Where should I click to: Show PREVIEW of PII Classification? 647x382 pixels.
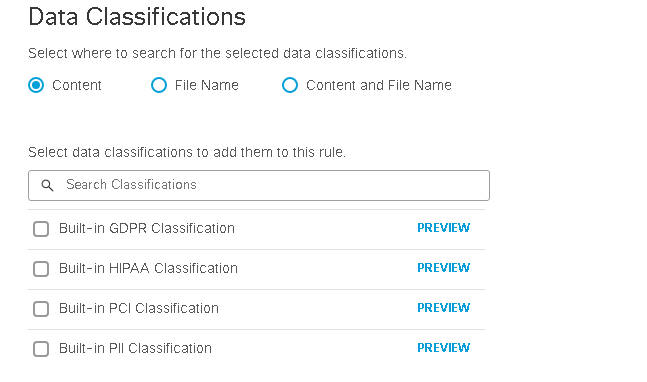pos(444,348)
